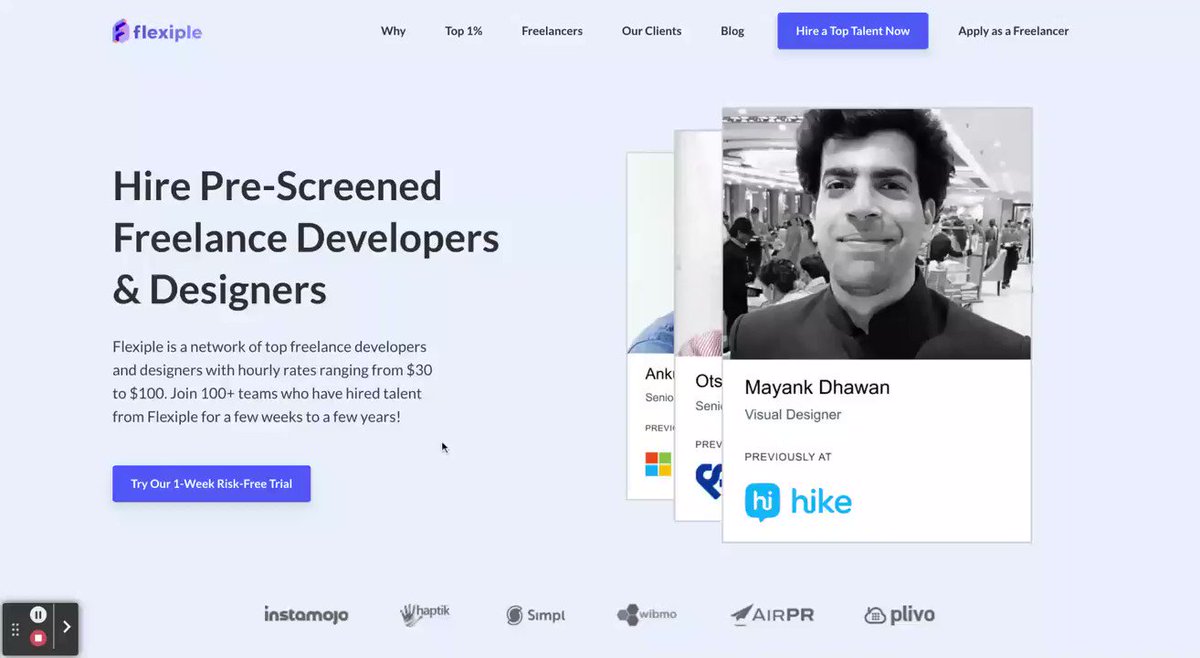Click the Haptik client logo
The width and height of the screenshot is (1200, 658).
tap(425, 613)
